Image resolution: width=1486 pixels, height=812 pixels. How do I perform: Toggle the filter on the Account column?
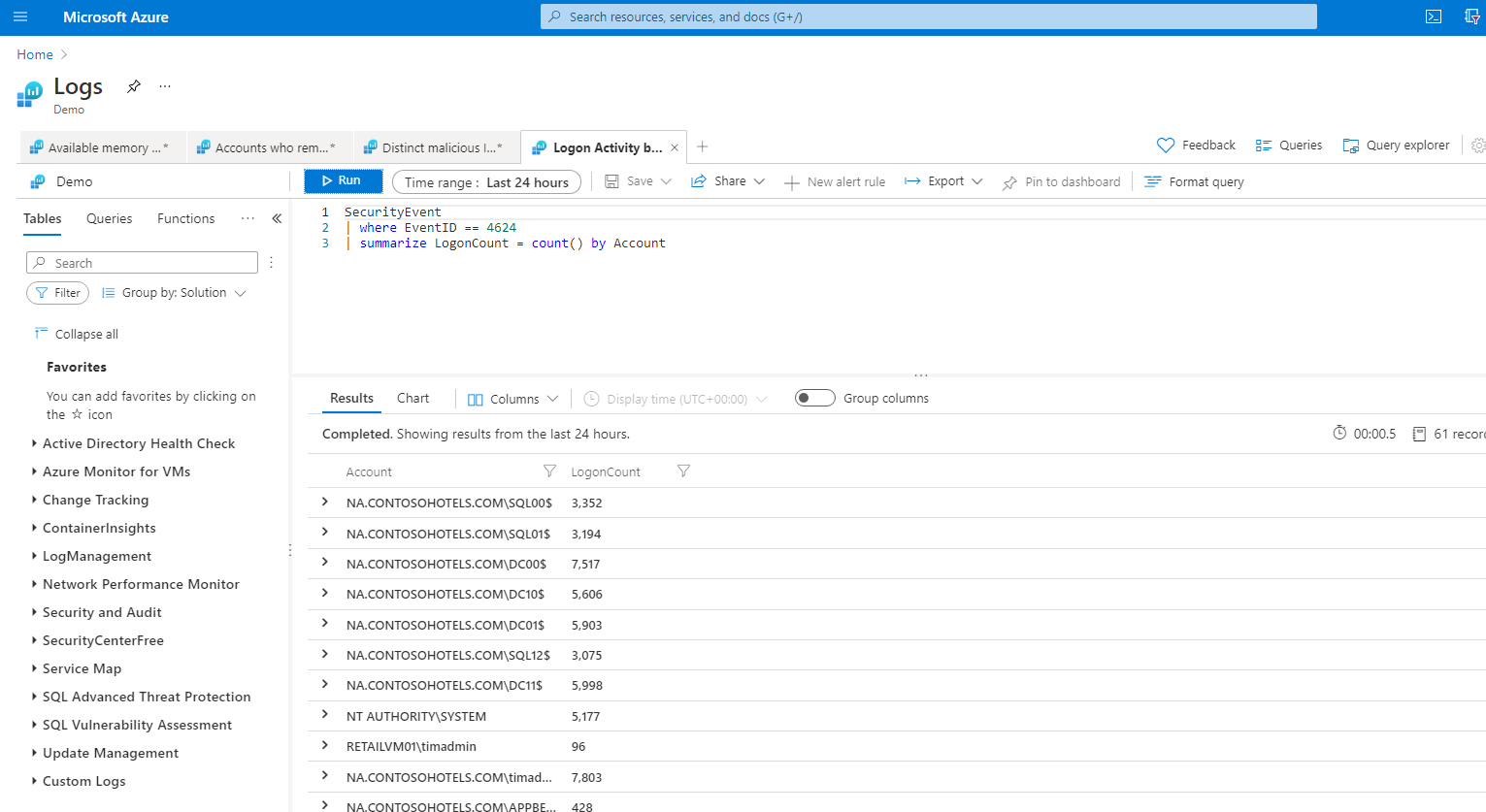(x=549, y=471)
